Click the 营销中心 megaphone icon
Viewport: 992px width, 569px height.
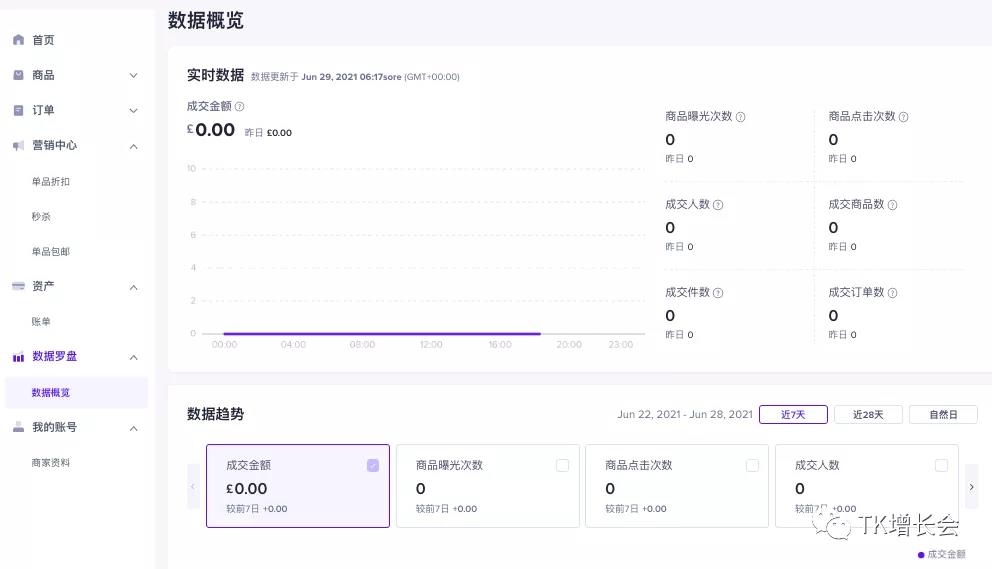tap(18, 146)
